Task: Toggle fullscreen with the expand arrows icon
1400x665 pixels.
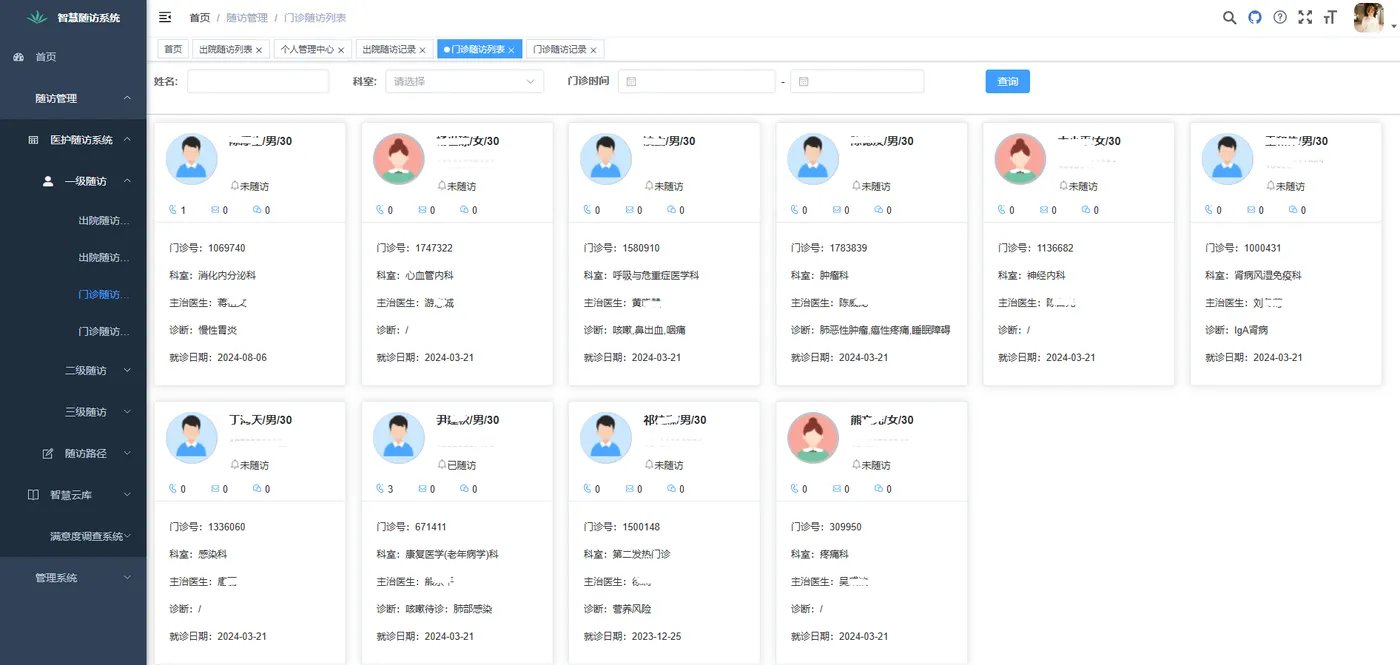Action: [x=1304, y=17]
